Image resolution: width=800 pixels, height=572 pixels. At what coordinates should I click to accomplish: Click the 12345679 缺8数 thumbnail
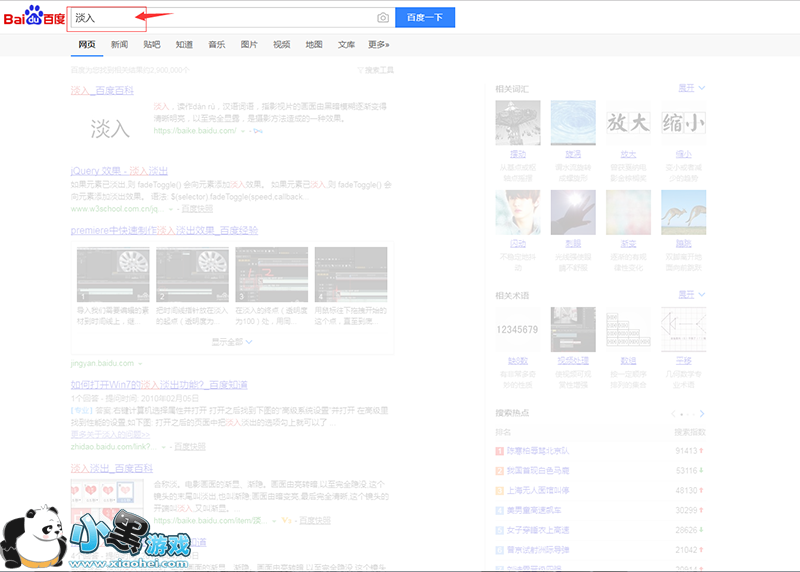point(518,329)
